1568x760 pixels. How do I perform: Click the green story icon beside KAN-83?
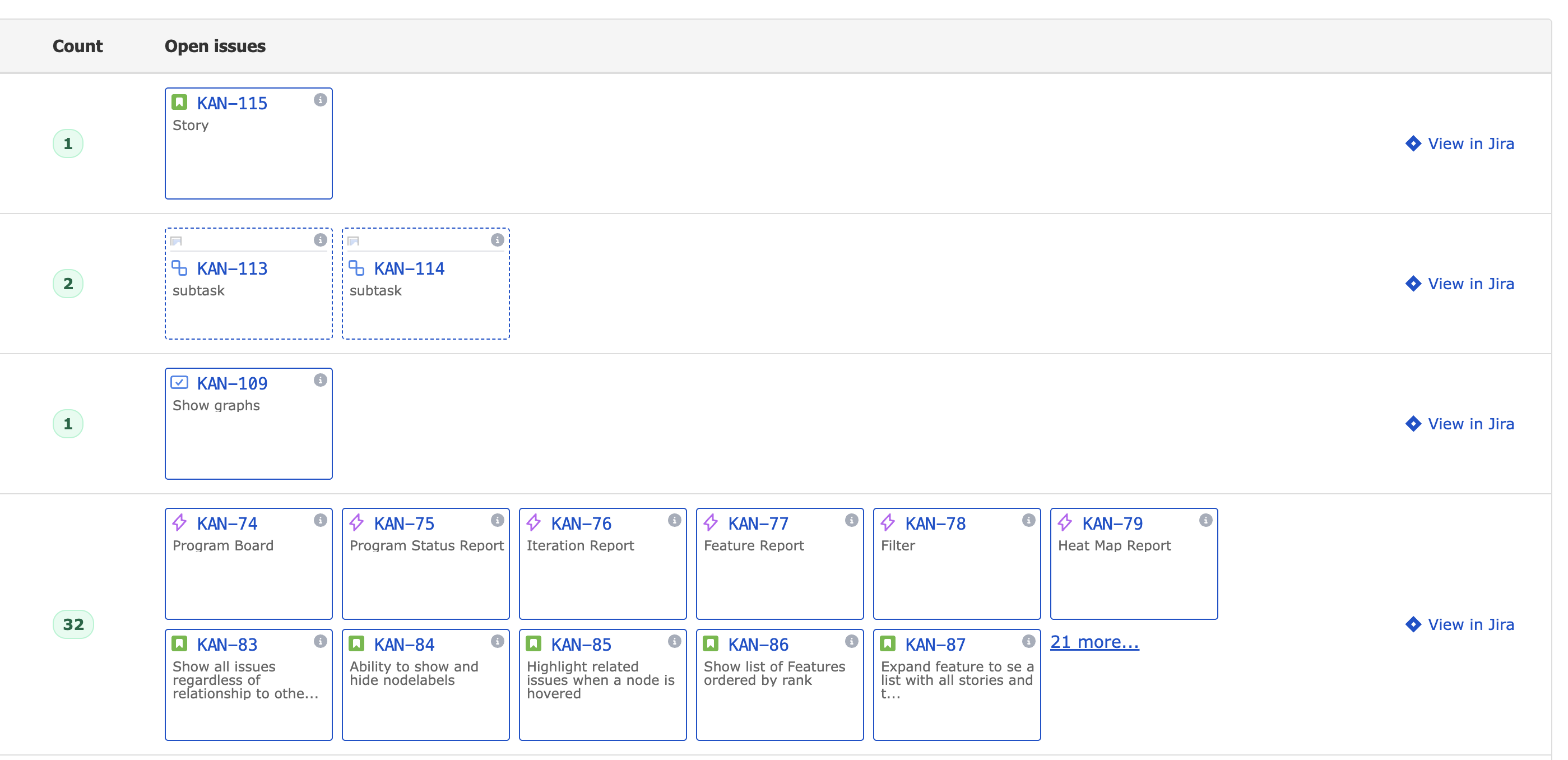pyautogui.click(x=179, y=643)
